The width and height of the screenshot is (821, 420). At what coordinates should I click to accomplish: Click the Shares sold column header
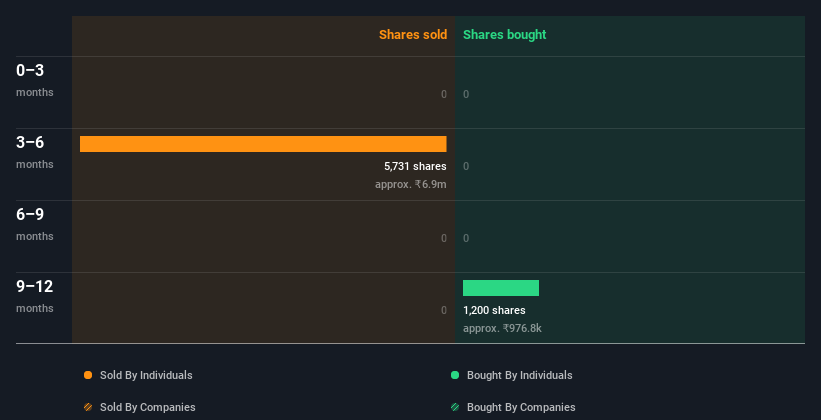pyautogui.click(x=413, y=35)
